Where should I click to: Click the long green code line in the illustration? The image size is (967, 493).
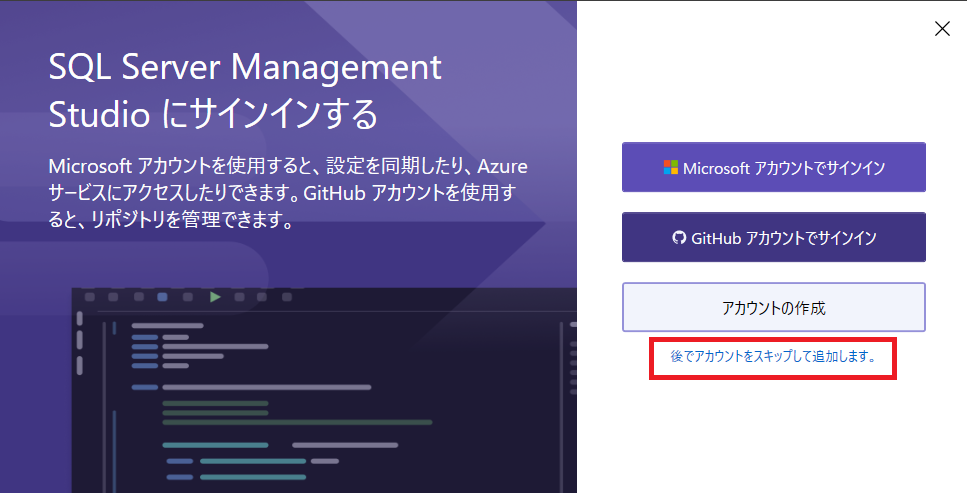coord(297,423)
